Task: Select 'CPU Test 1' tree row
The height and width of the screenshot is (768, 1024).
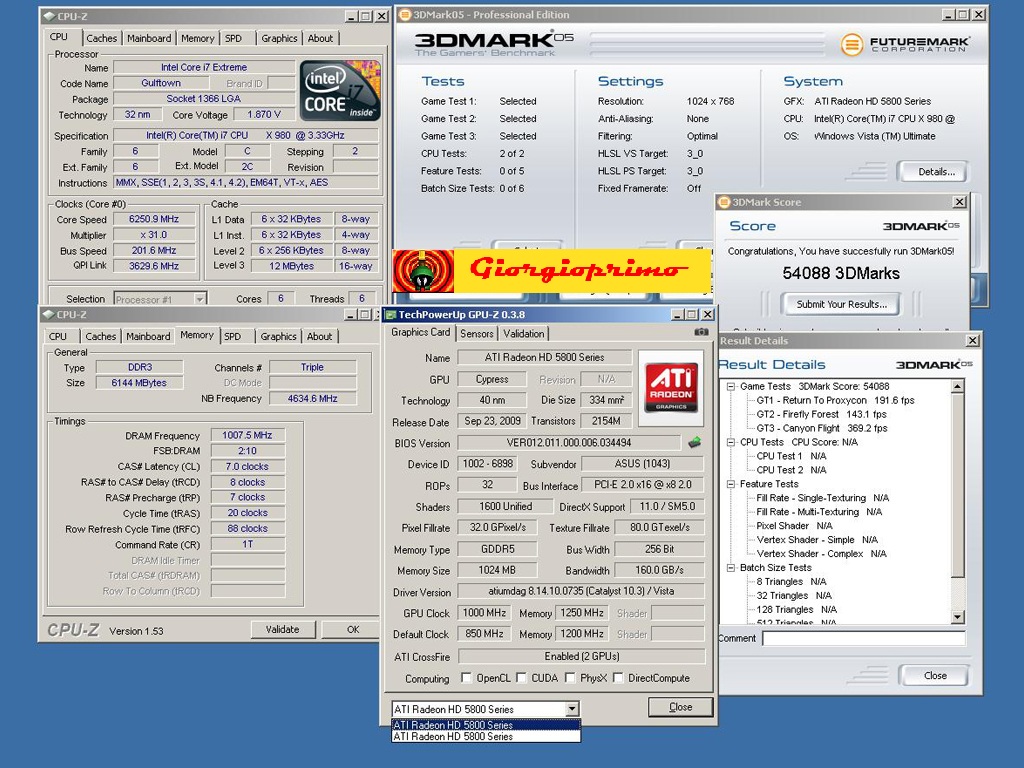Action: tap(791, 456)
